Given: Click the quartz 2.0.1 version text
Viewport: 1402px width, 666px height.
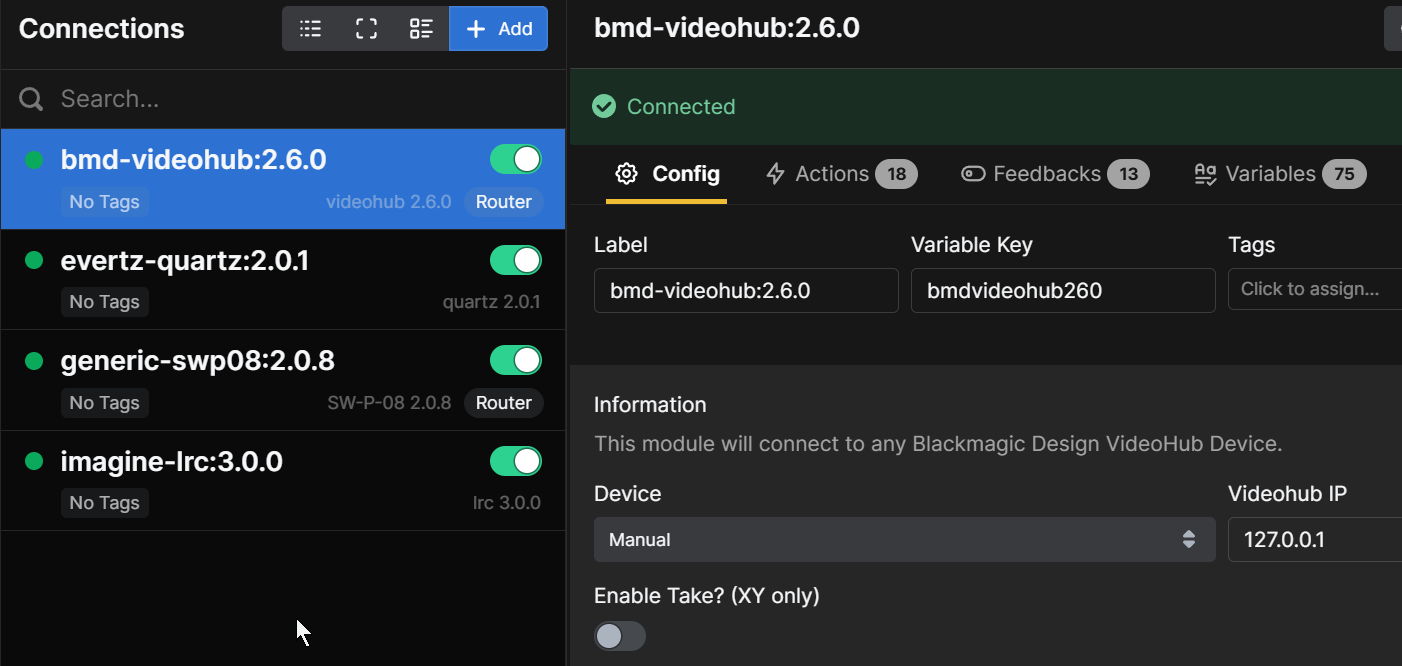Looking at the screenshot, I should 492,302.
